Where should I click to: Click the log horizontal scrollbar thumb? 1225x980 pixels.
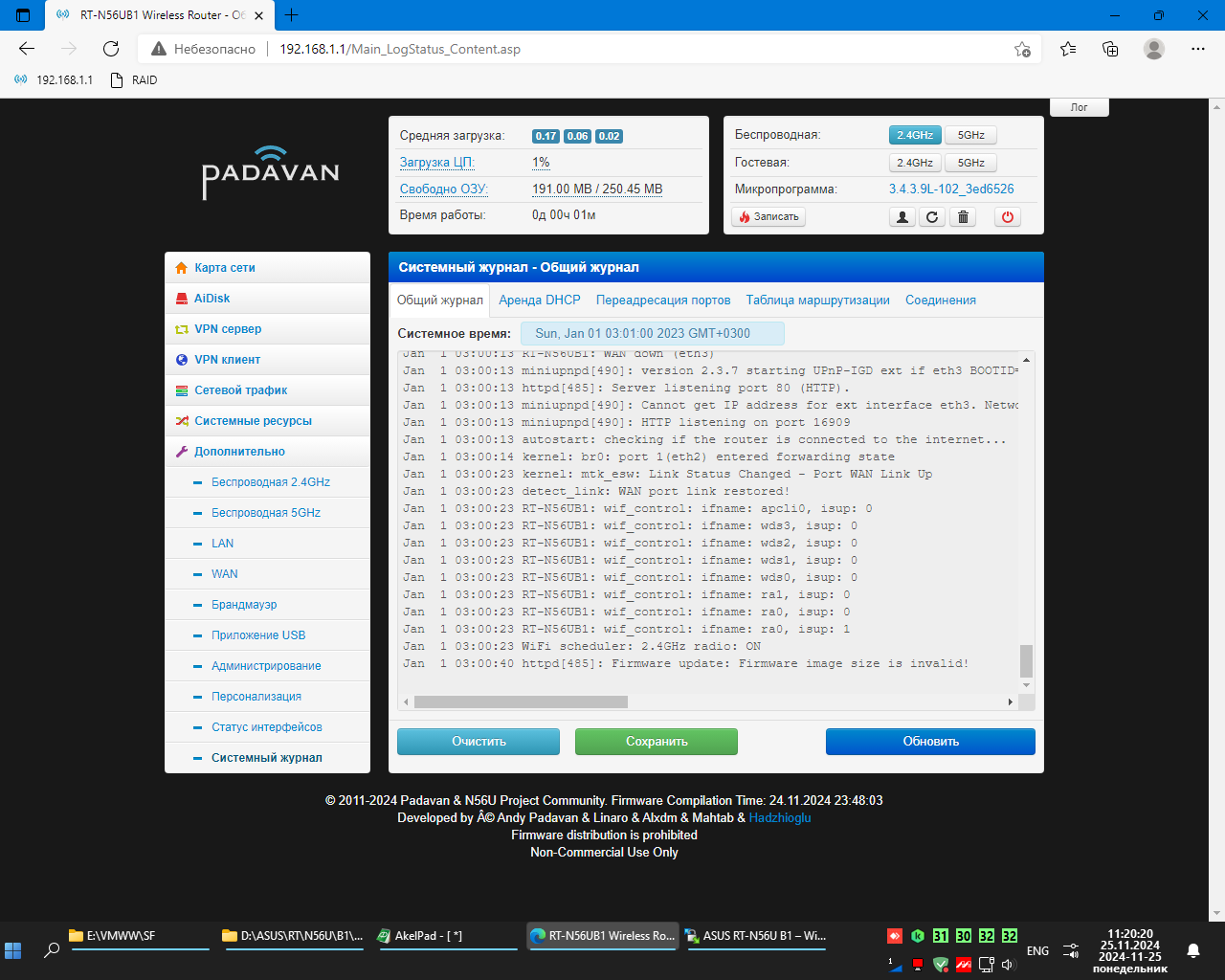point(521,702)
